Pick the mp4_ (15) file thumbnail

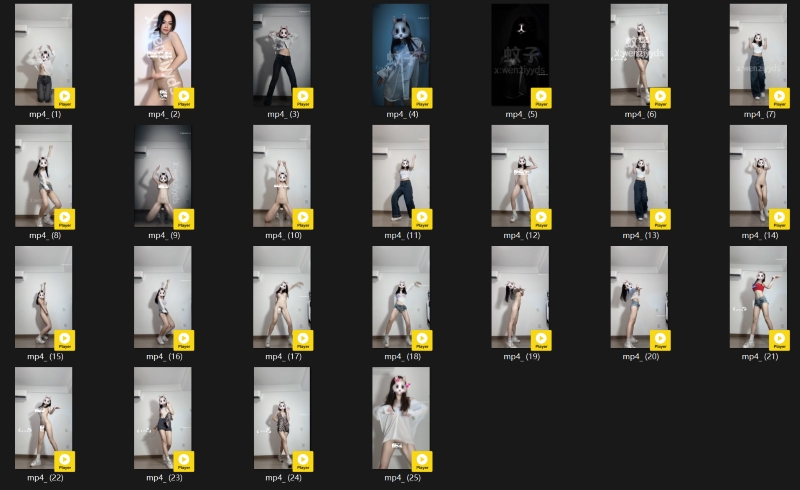(x=43, y=293)
